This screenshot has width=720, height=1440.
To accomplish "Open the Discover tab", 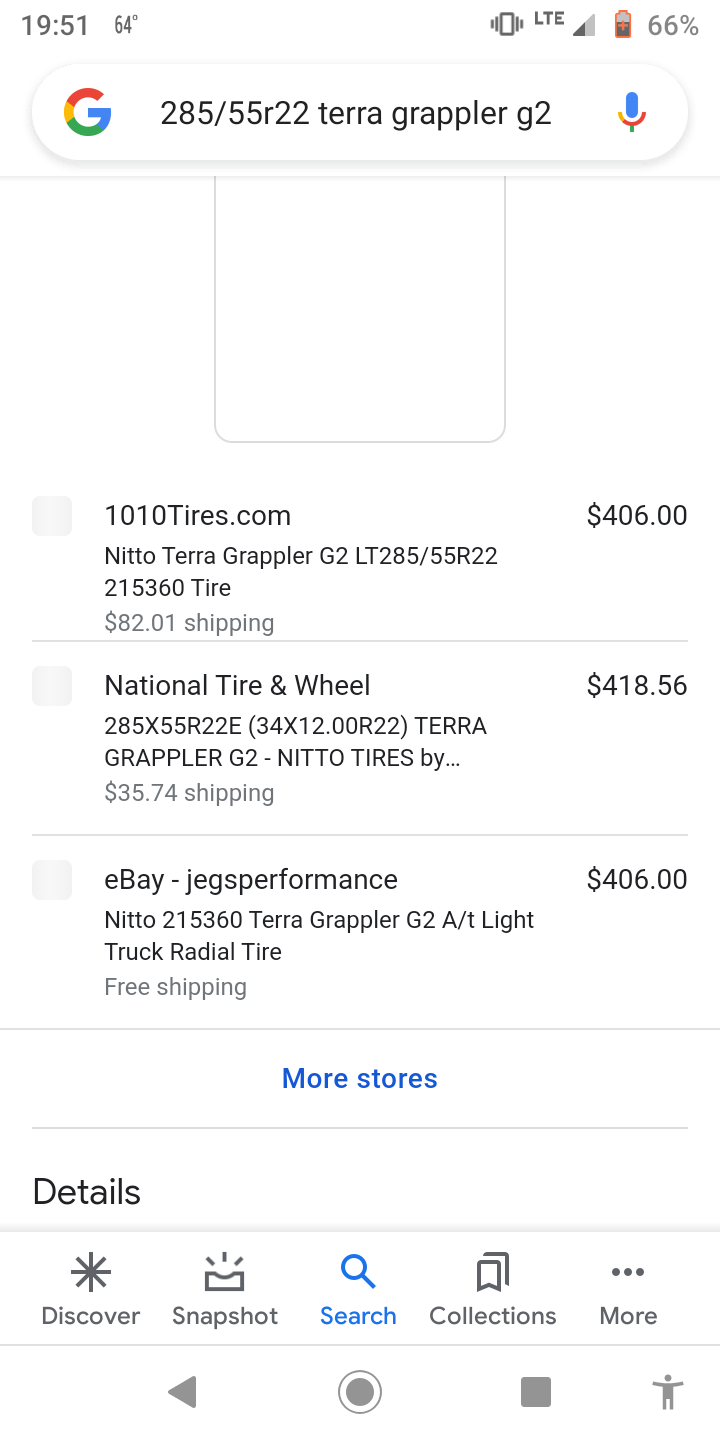I will point(91,1290).
